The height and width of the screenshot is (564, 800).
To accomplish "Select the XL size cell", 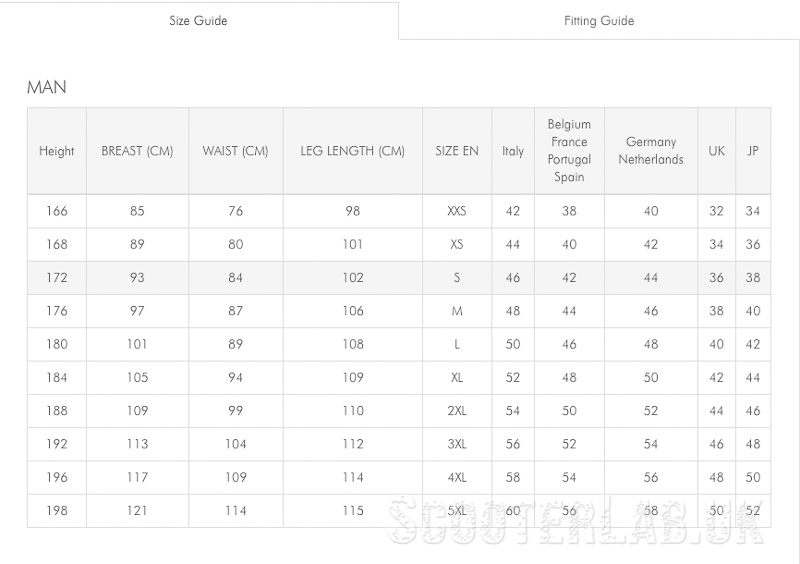I will [x=457, y=377].
